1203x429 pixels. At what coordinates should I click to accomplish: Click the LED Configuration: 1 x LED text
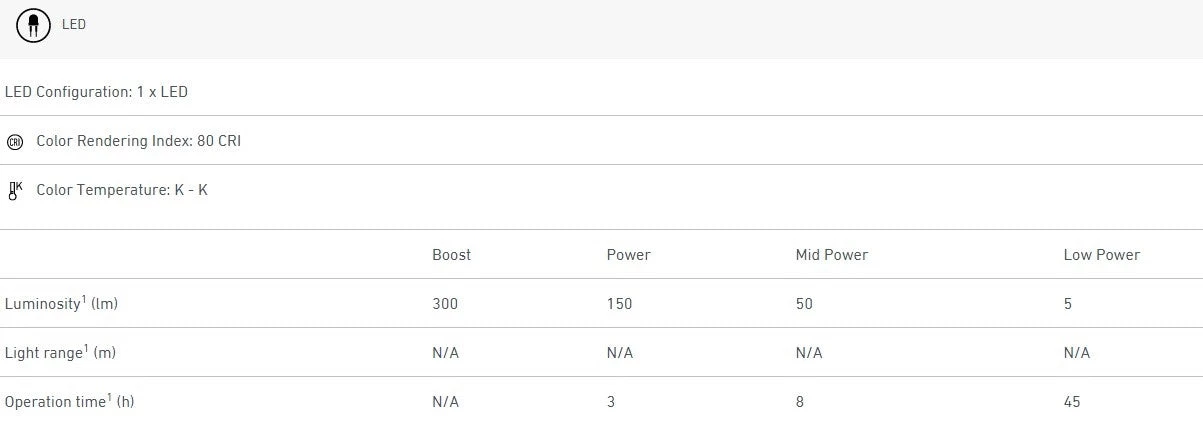click(96, 92)
